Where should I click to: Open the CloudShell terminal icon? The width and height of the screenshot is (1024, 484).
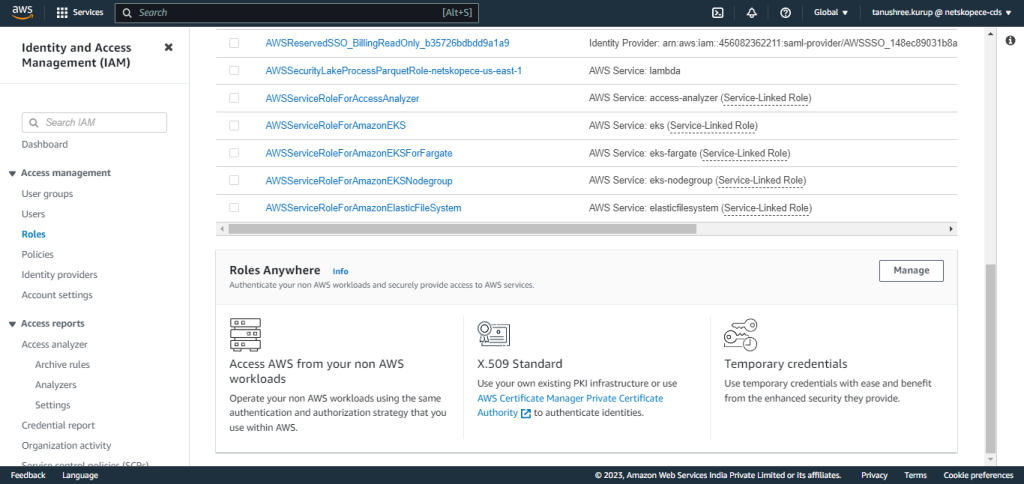pos(717,12)
